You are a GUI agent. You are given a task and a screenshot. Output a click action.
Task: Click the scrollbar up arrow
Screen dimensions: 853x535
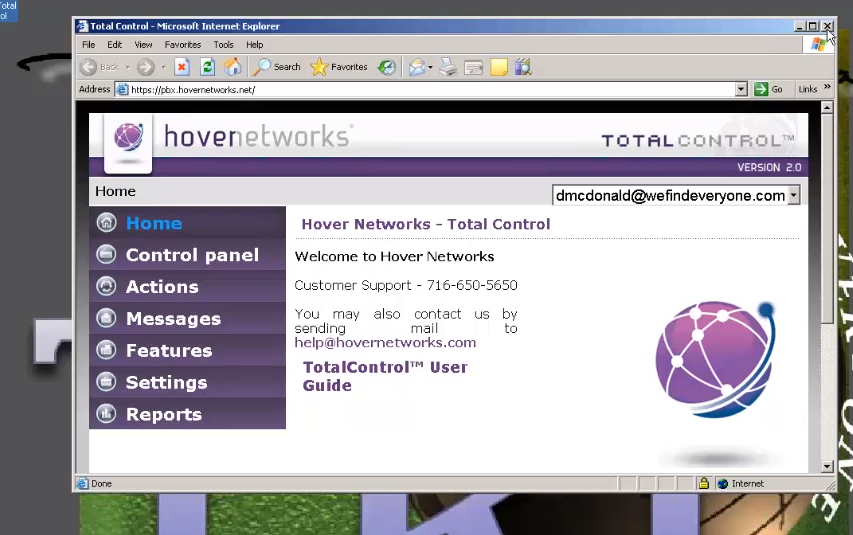(x=827, y=107)
